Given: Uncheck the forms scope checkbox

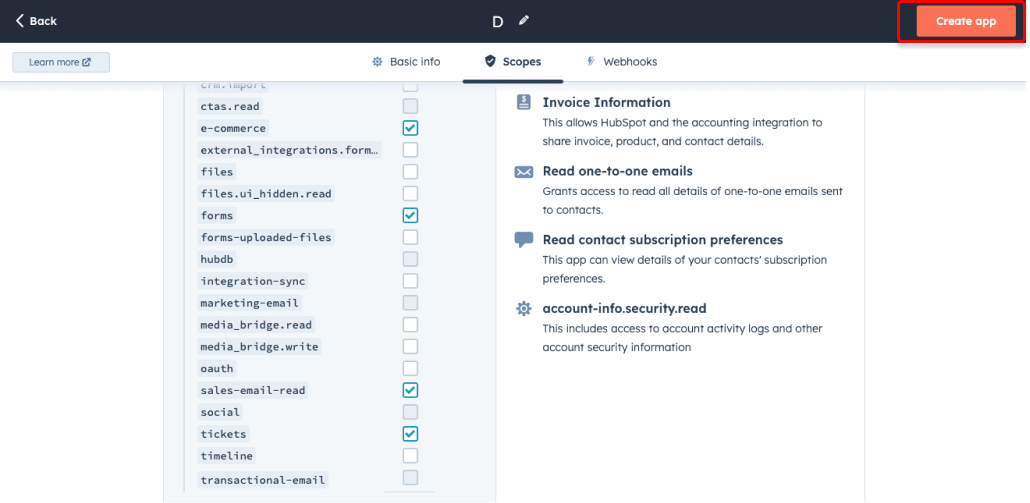Looking at the screenshot, I should (x=411, y=215).
